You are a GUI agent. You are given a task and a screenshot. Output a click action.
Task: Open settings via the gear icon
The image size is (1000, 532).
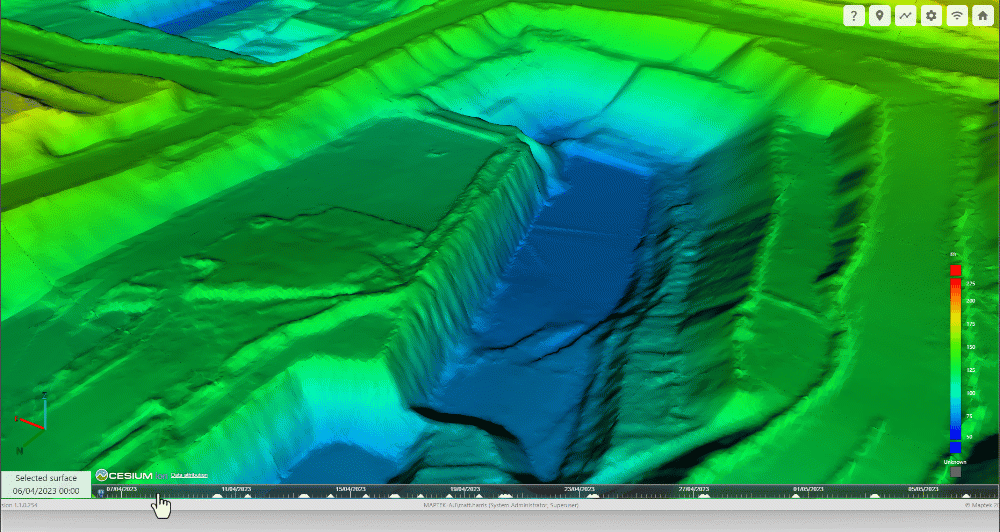pyautogui.click(x=932, y=15)
